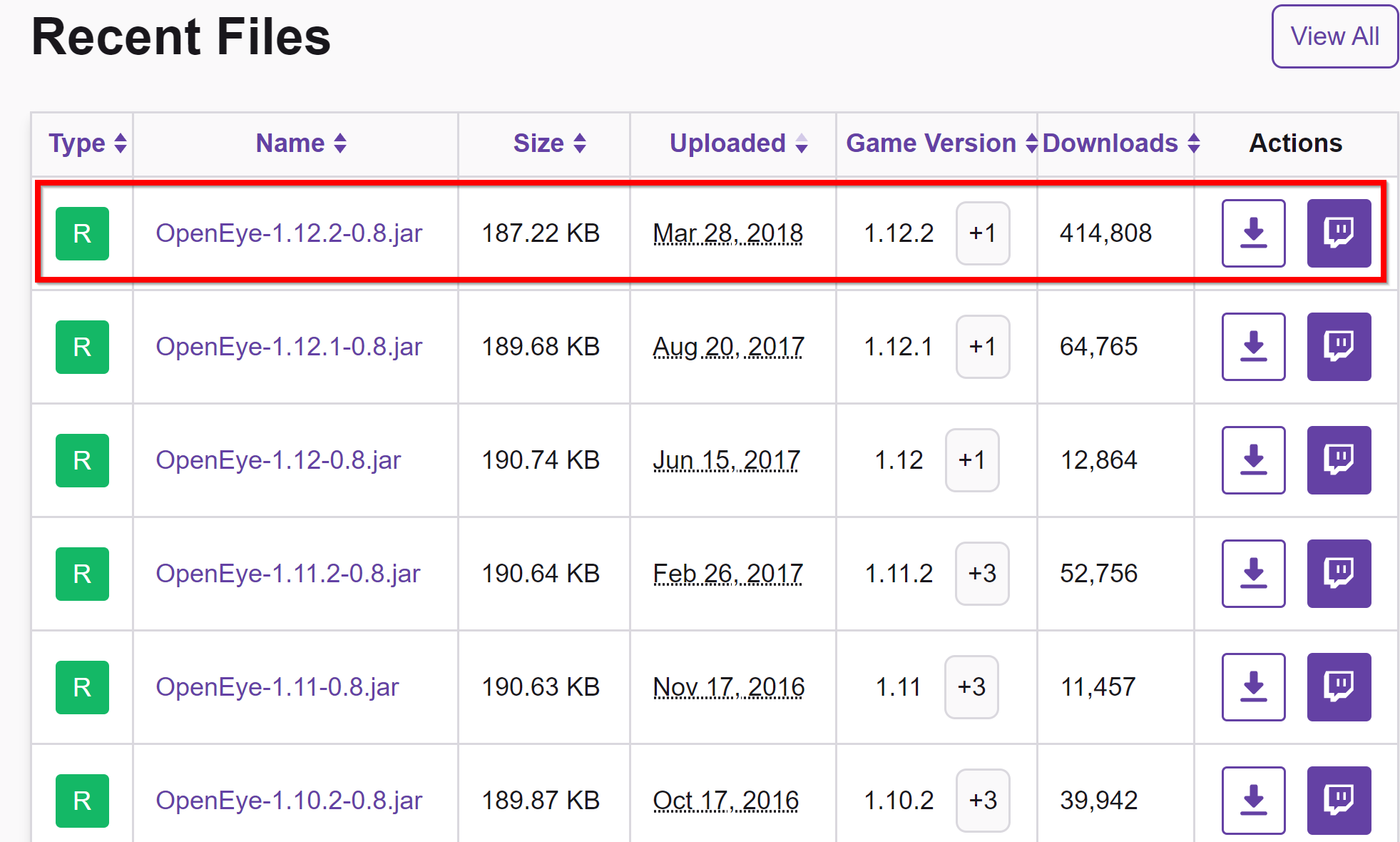1400x842 pixels.
Task: Click the release R badge for OpenEye-1.12.1-0.8.jar
Action: [x=82, y=347]
